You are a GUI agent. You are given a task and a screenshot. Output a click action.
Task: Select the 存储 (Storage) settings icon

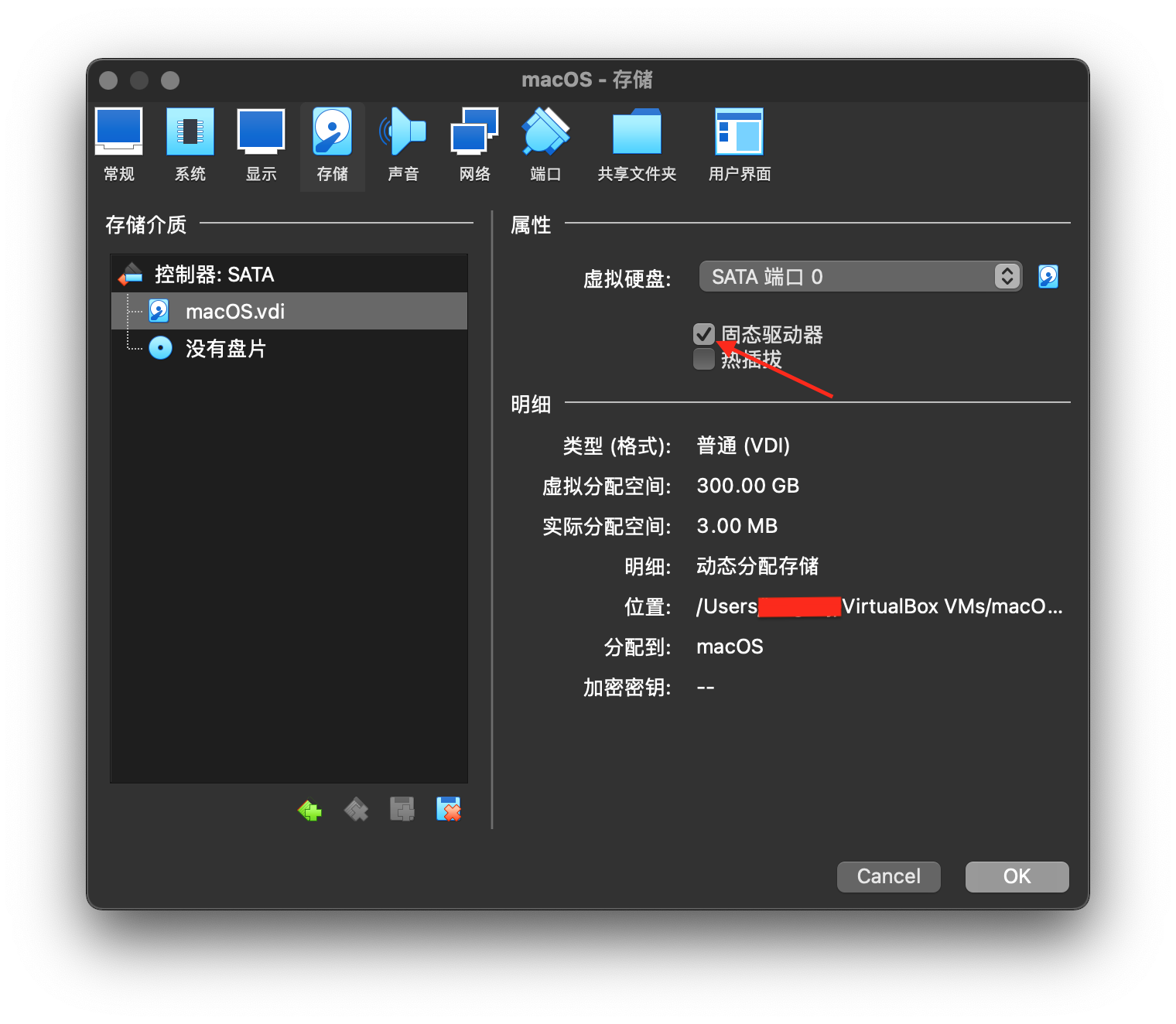click(333, 145)
